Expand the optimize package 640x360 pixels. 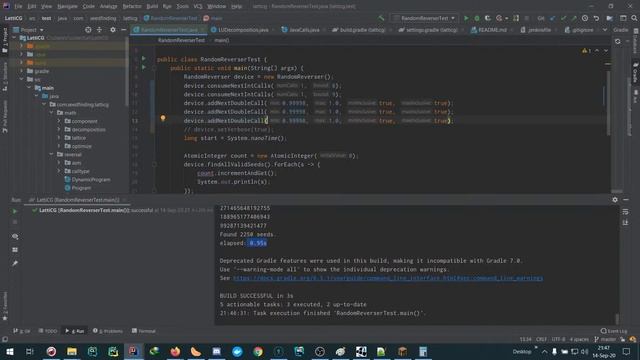tap(59, 146)
